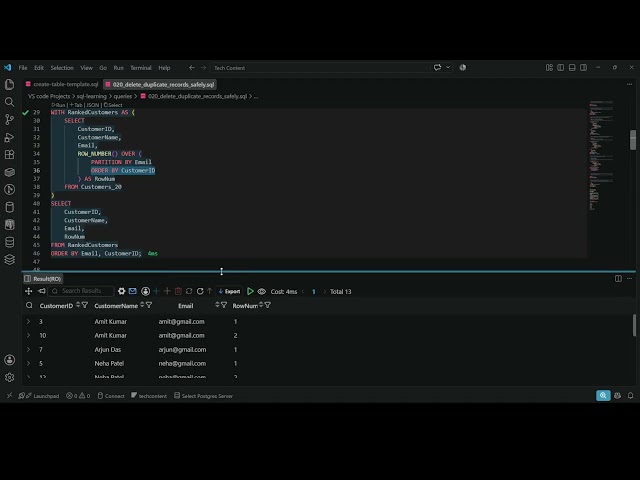Open the Help menu
Screen dimensions: 640x480
164,68
